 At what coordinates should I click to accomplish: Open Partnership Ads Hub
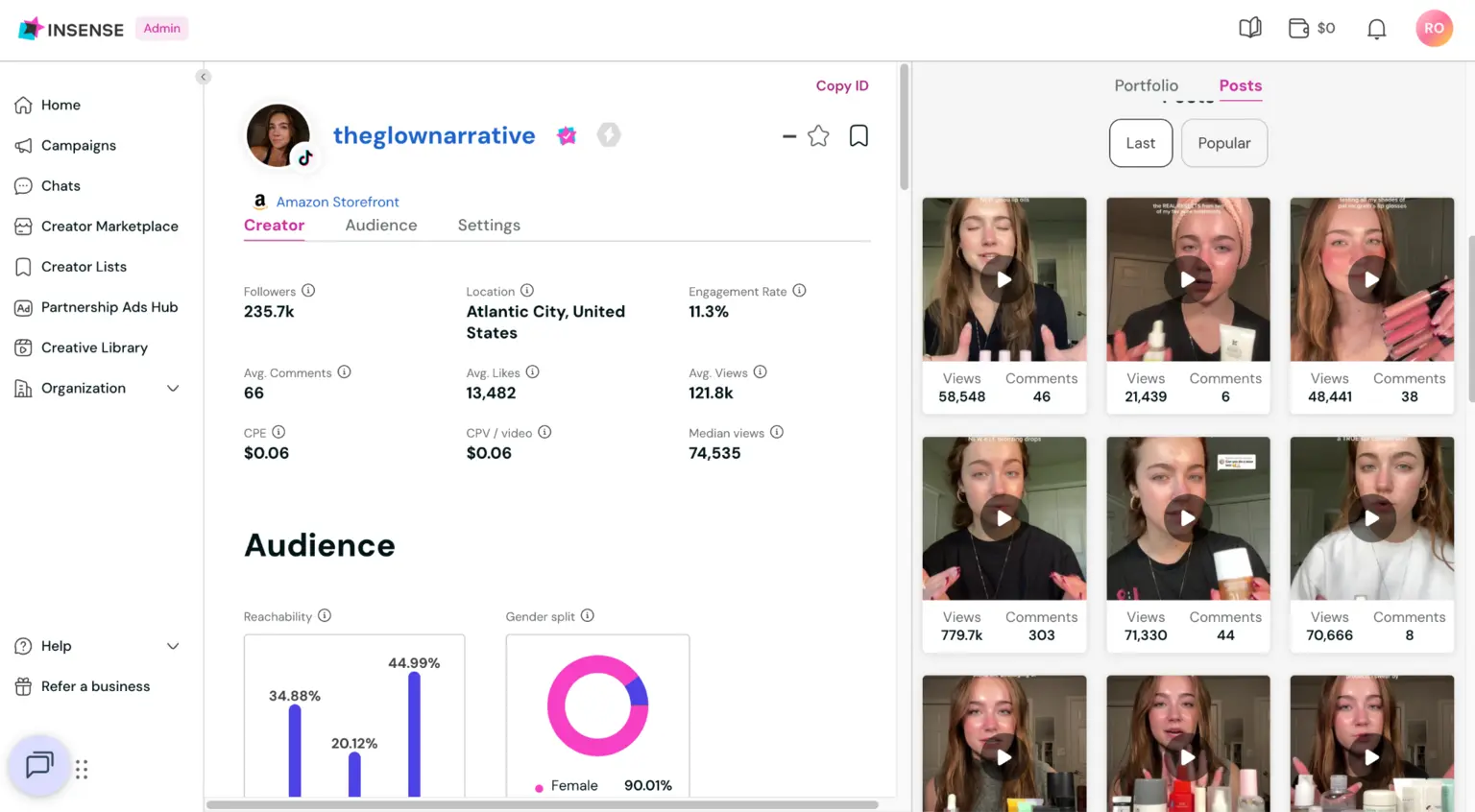[109, 306]
